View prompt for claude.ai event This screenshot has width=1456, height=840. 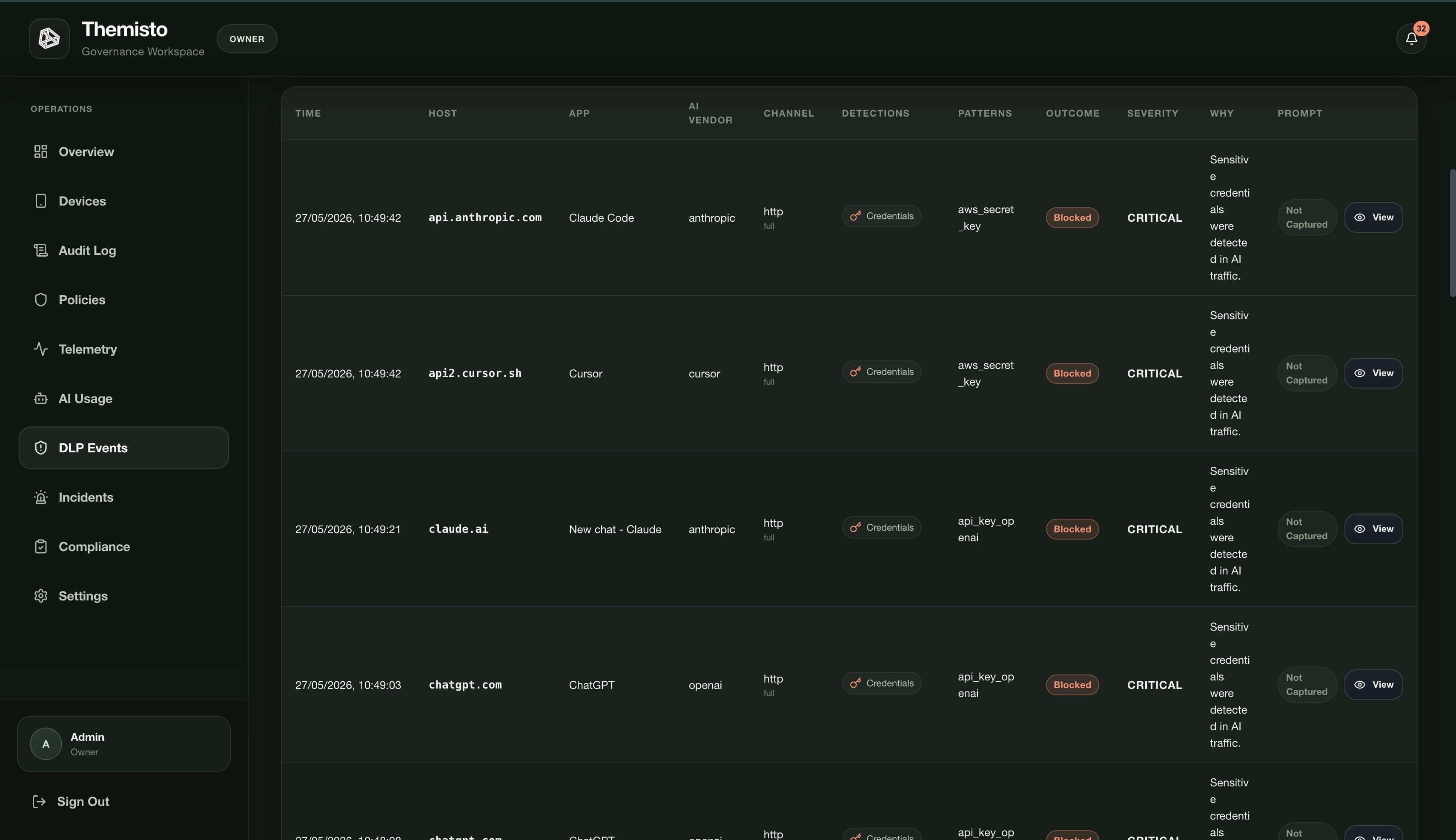tap(1373, 529)
